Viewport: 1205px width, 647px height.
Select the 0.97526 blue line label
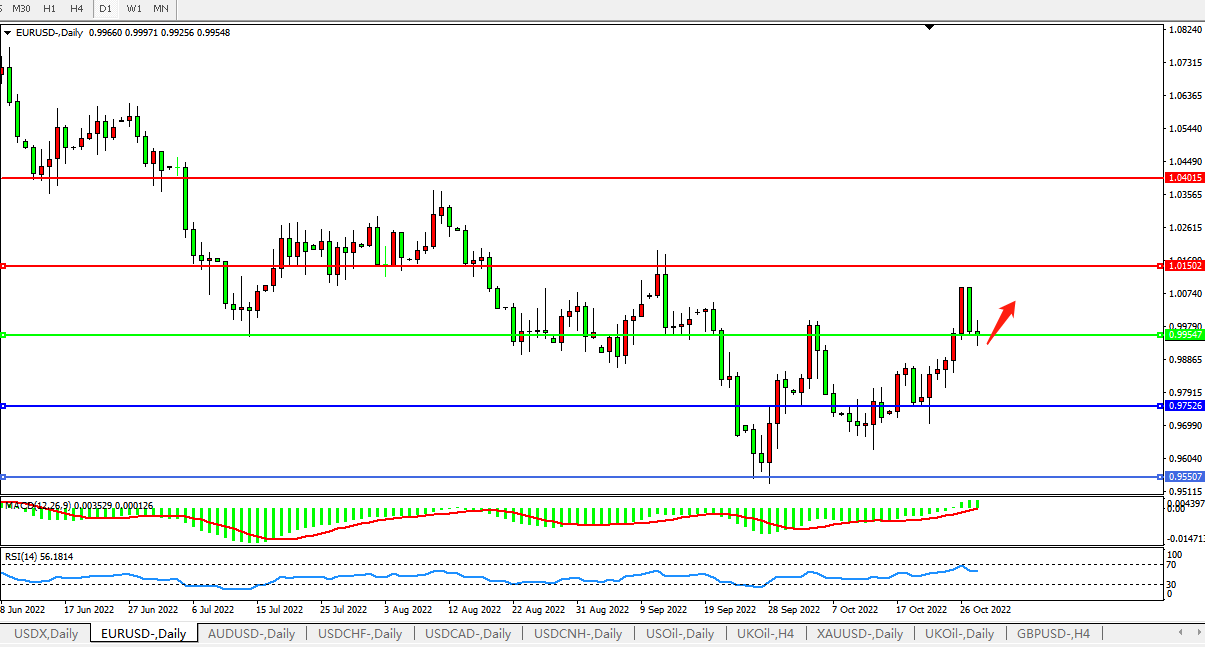click(1185, 406)
